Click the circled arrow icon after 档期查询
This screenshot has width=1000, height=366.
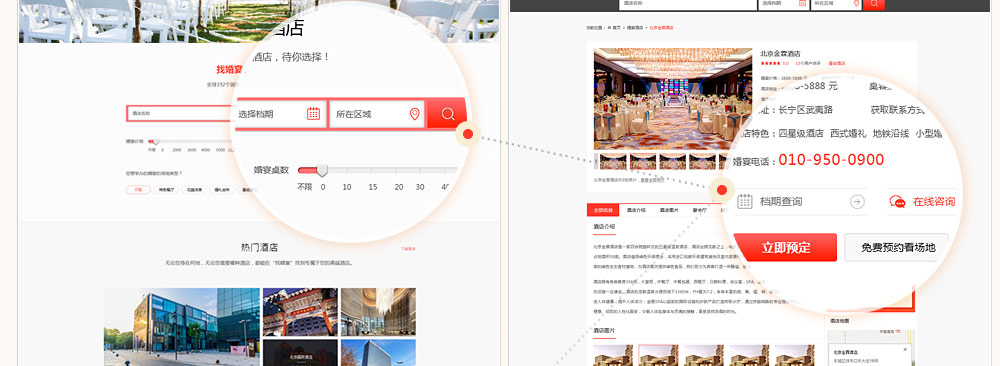click(857, 201)
